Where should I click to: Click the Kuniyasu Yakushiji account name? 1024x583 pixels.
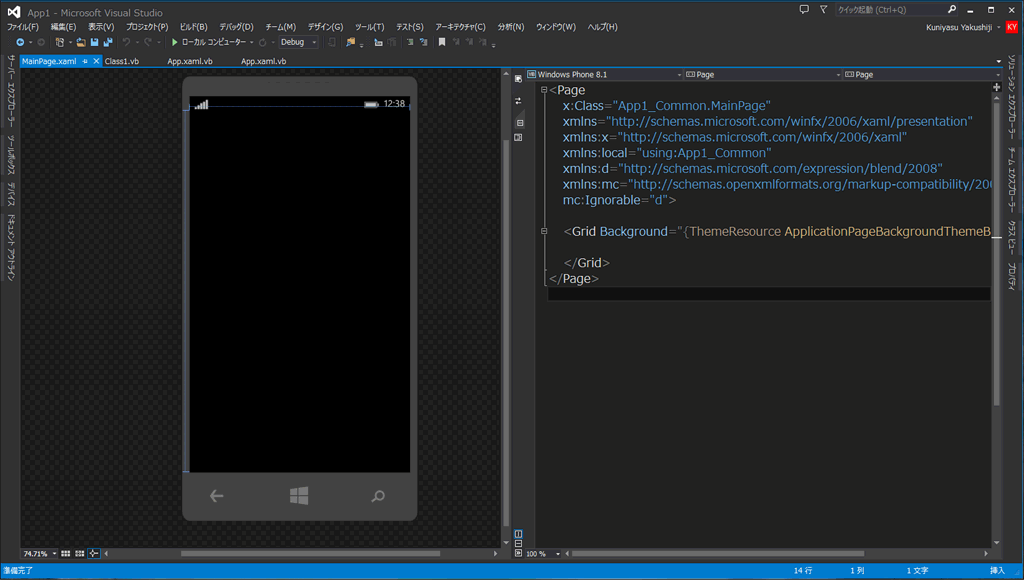(x=959, y=27)
